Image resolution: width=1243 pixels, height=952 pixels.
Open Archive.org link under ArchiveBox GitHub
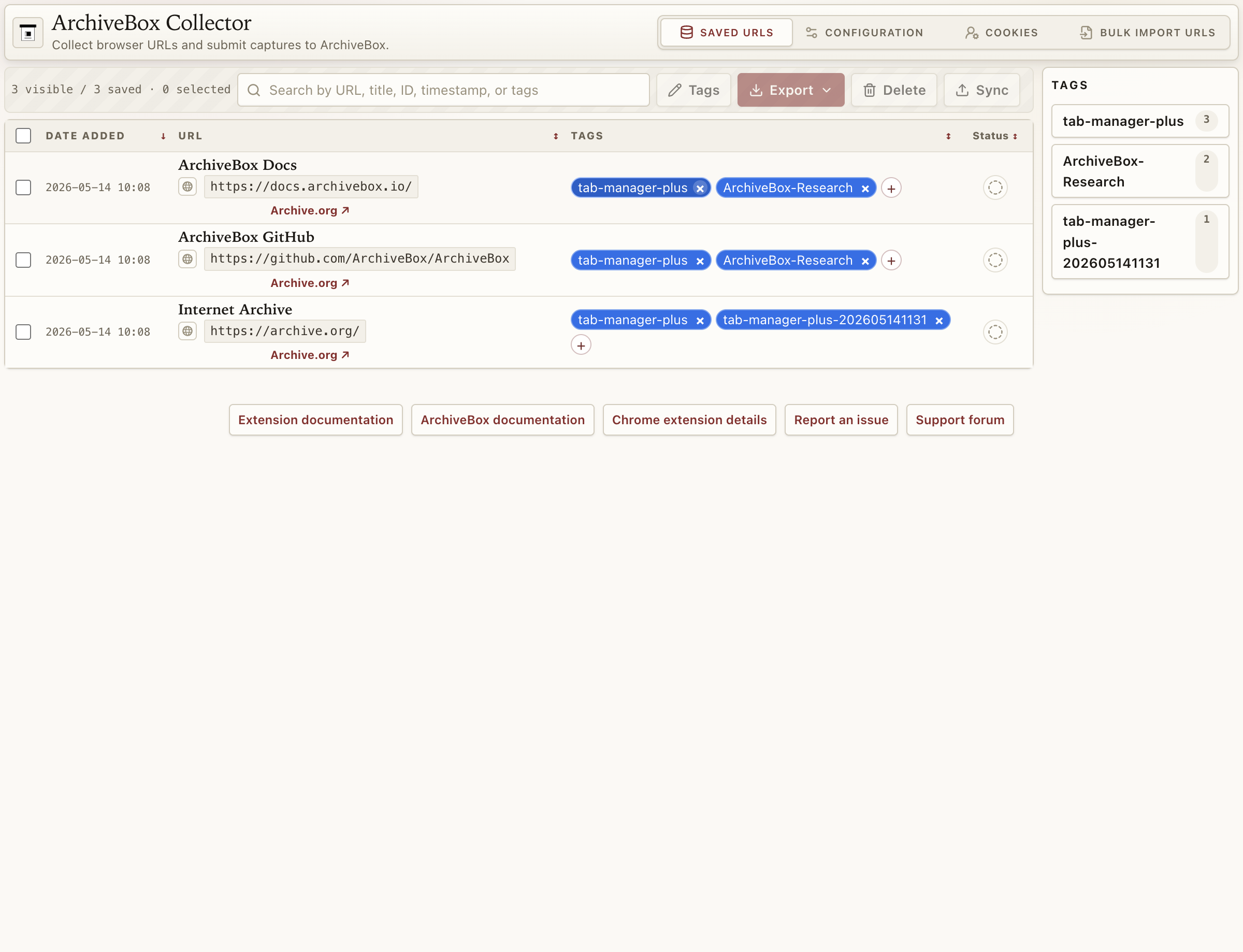pos(310,283)
